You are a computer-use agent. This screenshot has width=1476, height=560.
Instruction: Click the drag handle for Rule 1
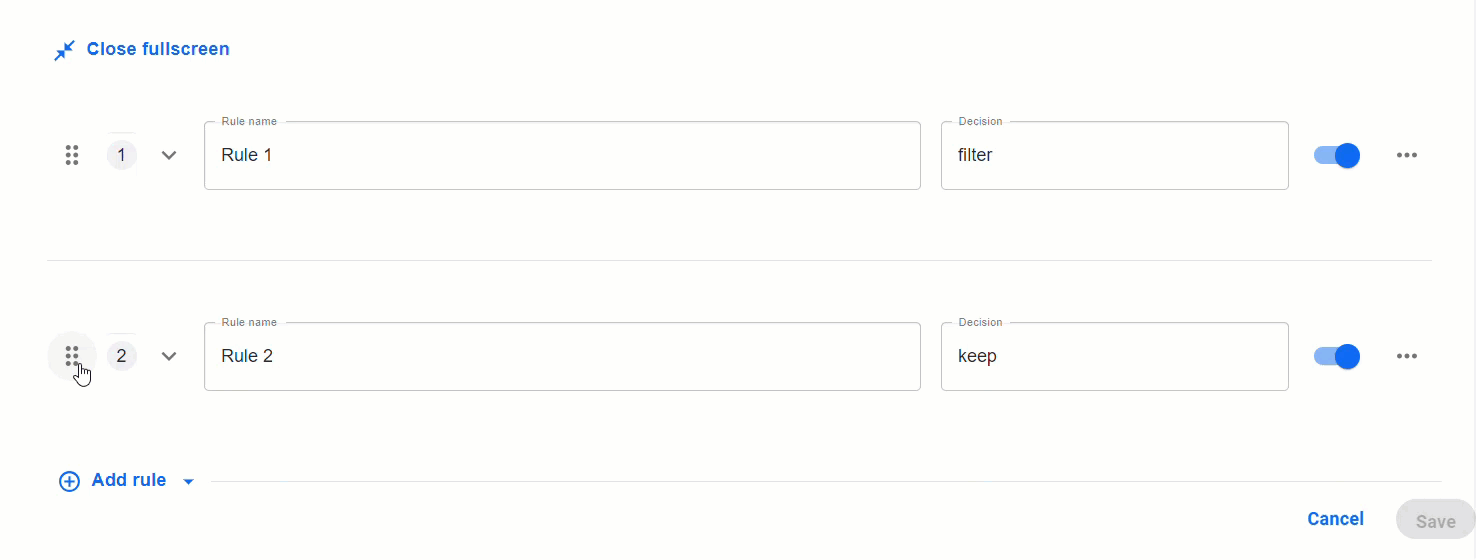pos(72,155)
